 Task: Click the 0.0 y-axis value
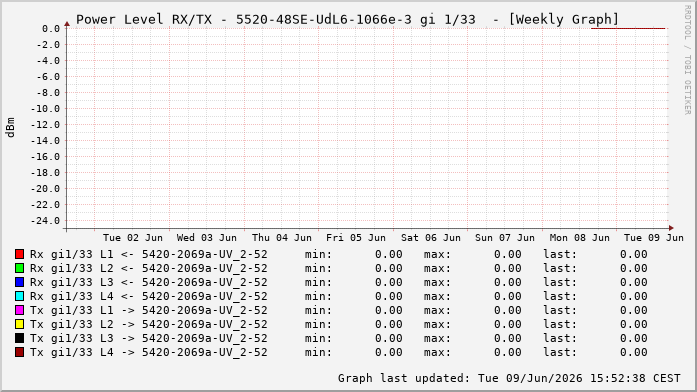pos(51,29)
